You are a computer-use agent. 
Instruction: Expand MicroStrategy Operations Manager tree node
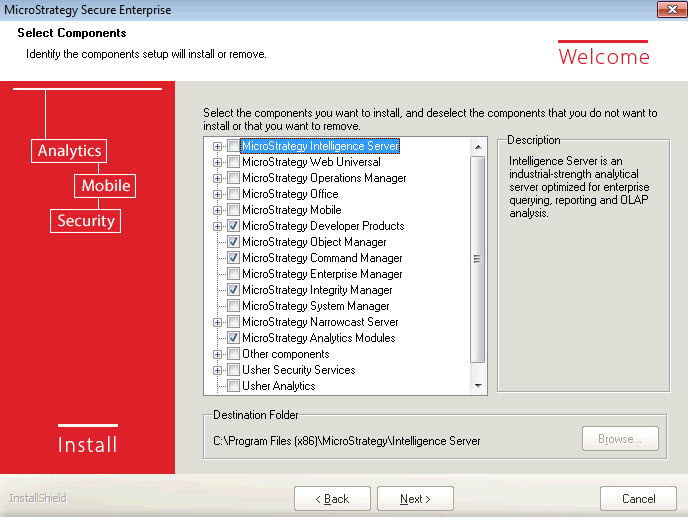(217, 178)
